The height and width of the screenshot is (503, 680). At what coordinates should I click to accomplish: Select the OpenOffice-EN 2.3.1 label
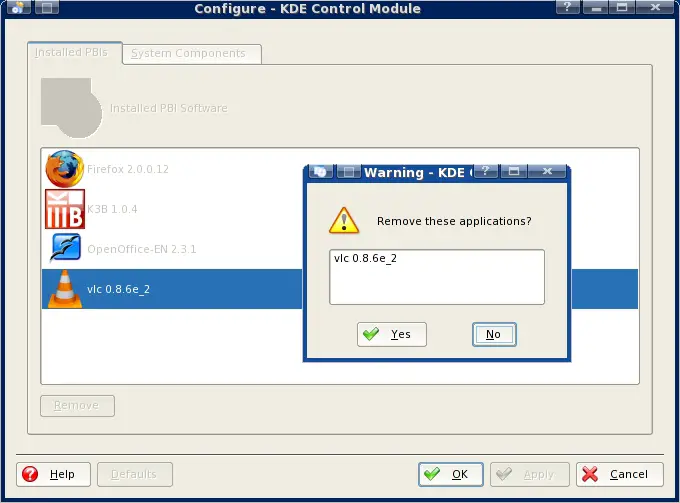pyautogui.click(x=142, y=249)
